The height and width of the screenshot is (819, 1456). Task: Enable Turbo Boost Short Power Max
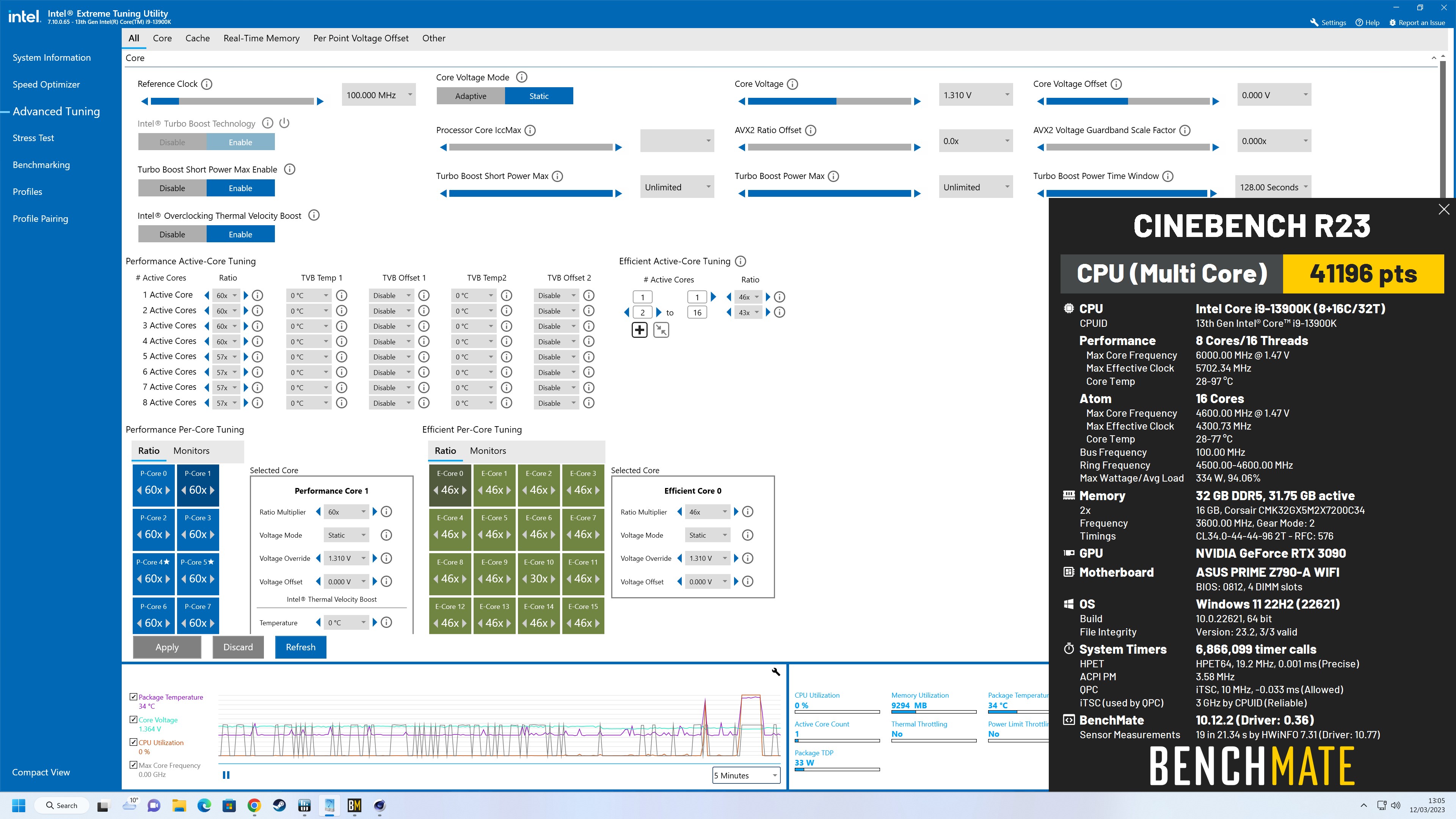(240, 188)
